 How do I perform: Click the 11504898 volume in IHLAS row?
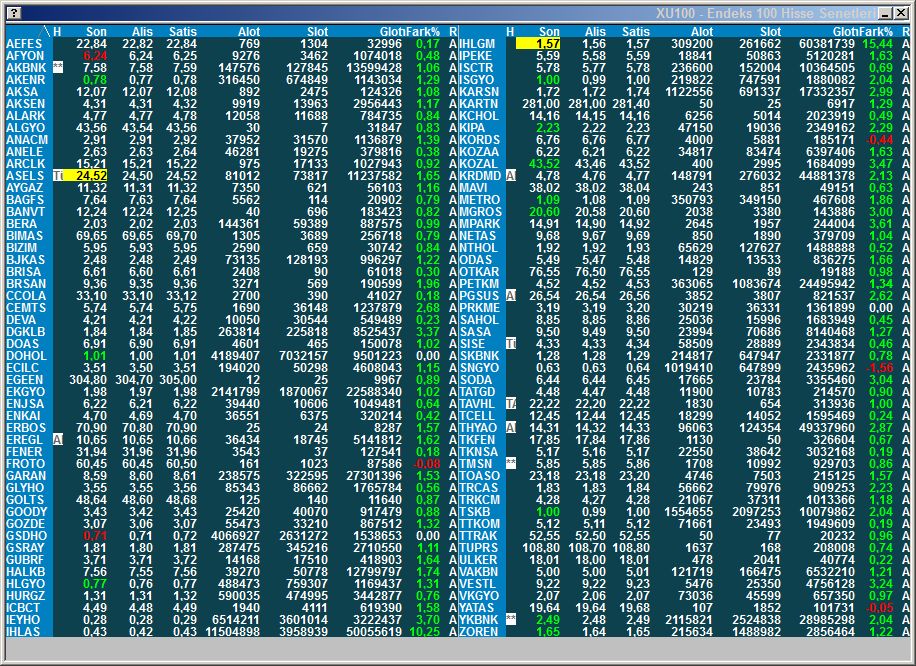click(233, 632)
